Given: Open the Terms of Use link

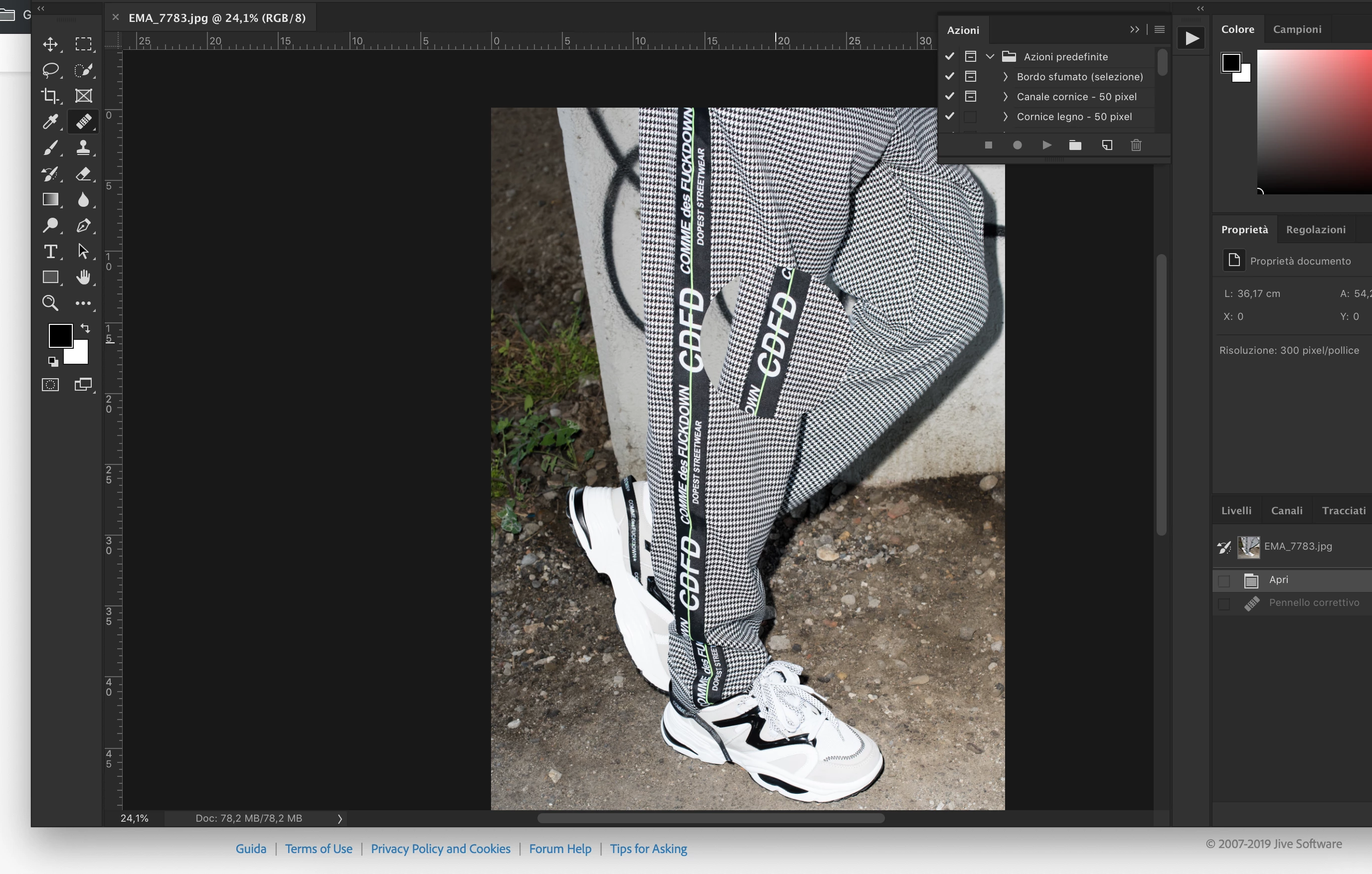Looking at the screenshot, I should click(x=319, y=849).
